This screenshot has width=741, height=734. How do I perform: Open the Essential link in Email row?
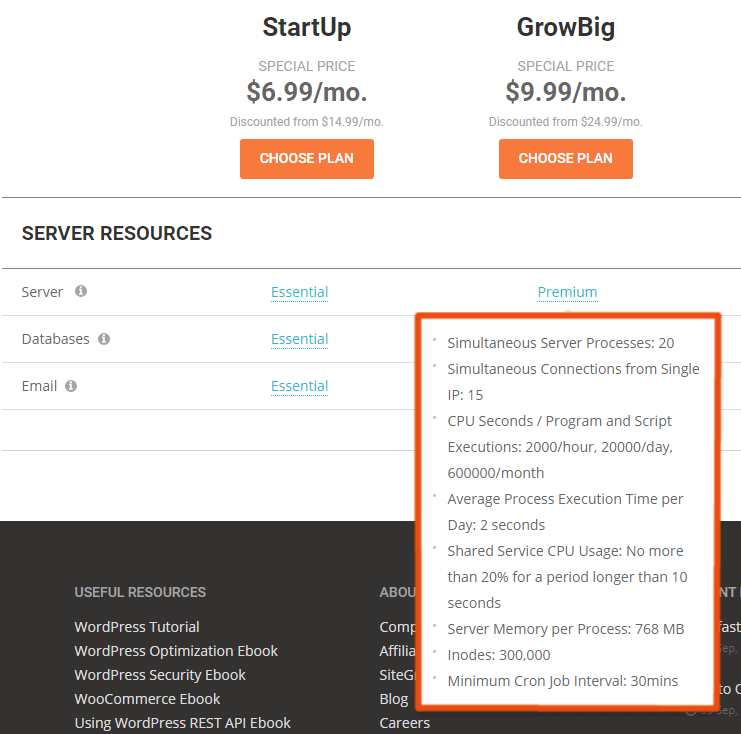click(300, 386)
